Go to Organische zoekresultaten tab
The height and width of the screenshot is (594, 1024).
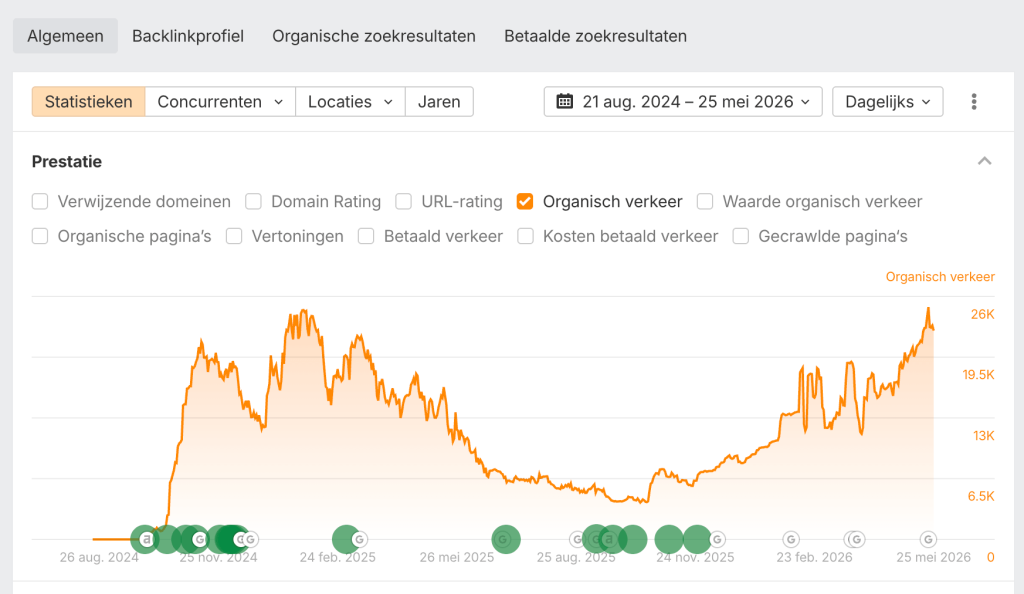click(x=374, y=36)
